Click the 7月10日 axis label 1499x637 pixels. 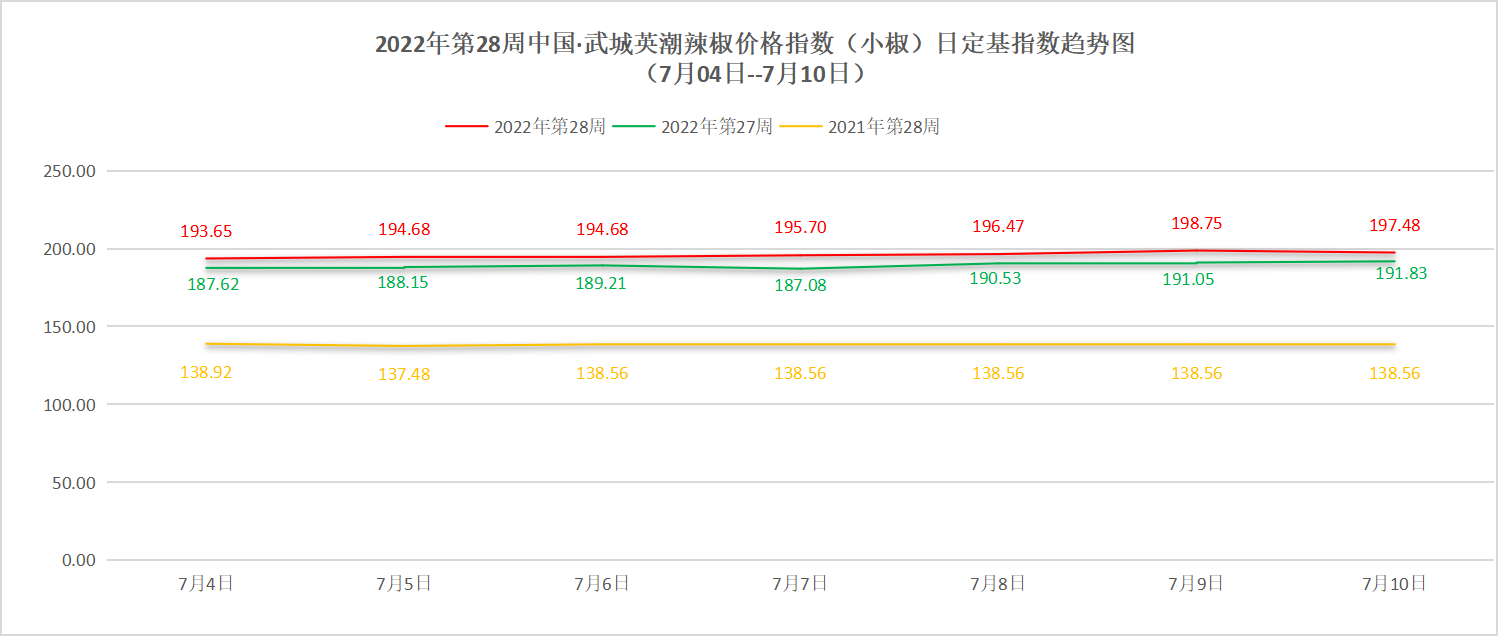[x=1392, y=582]
